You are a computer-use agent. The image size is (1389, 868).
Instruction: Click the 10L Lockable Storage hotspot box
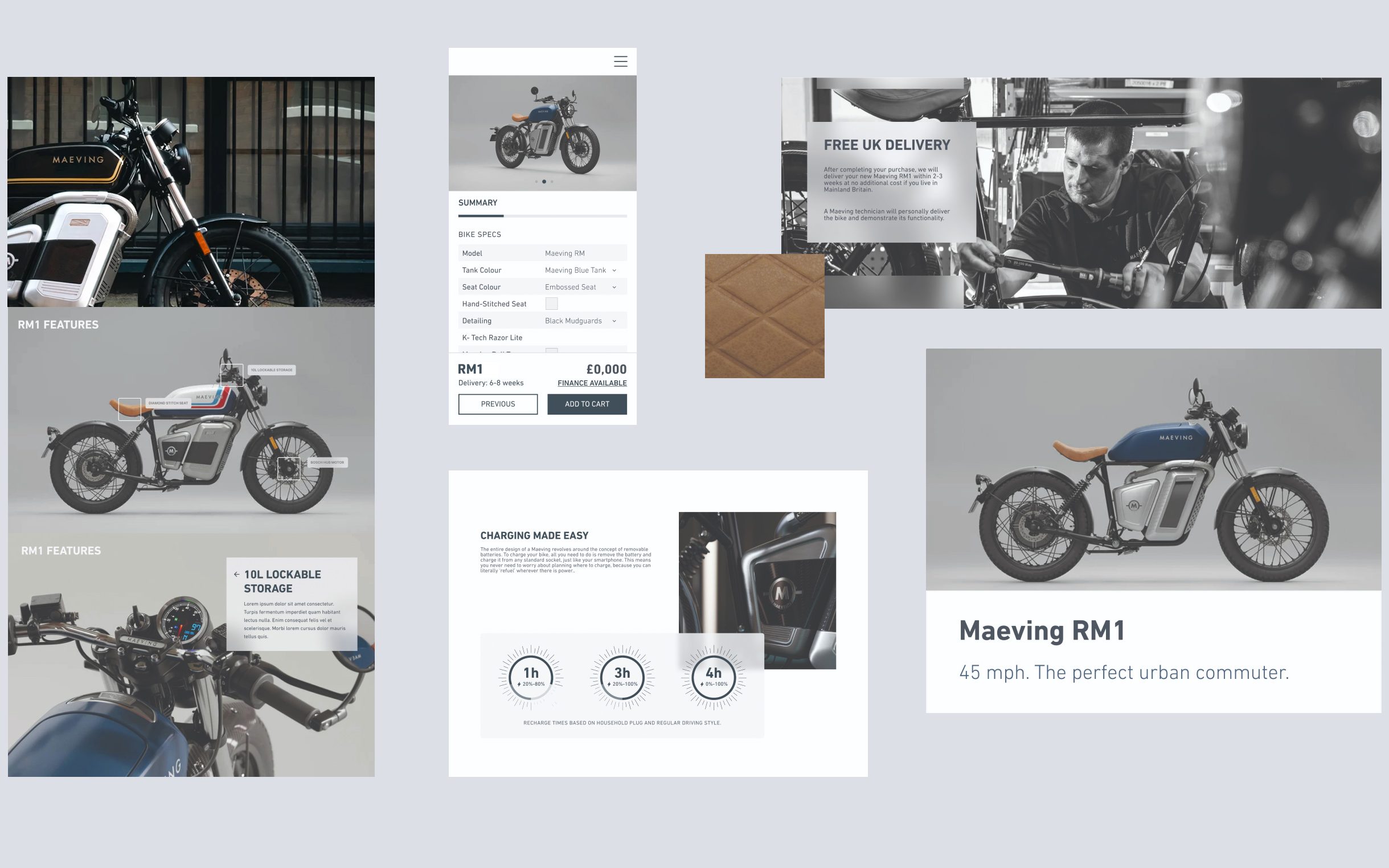click(x=232, y=375)
